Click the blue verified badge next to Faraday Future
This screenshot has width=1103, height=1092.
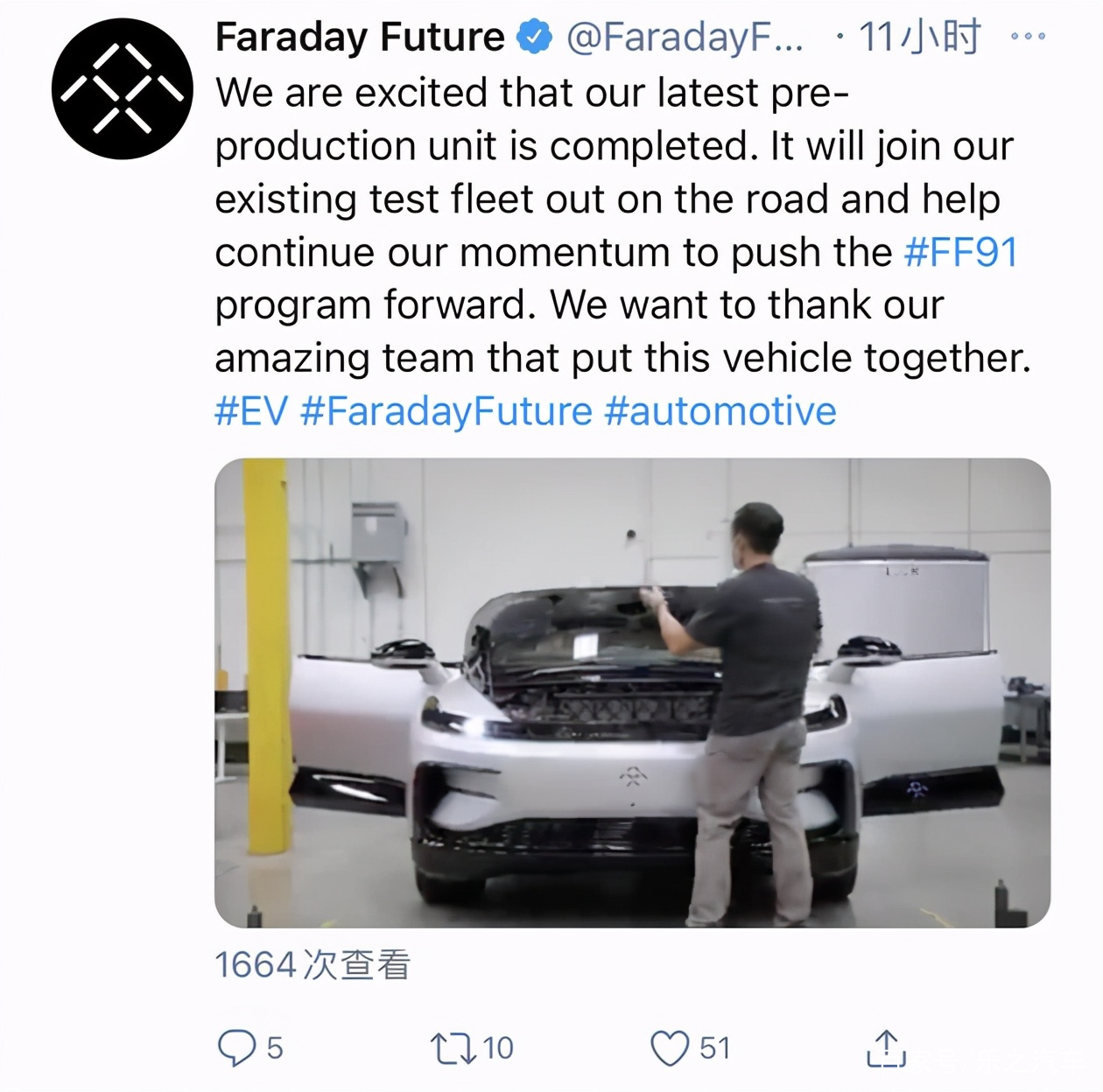tap(532, 37)
